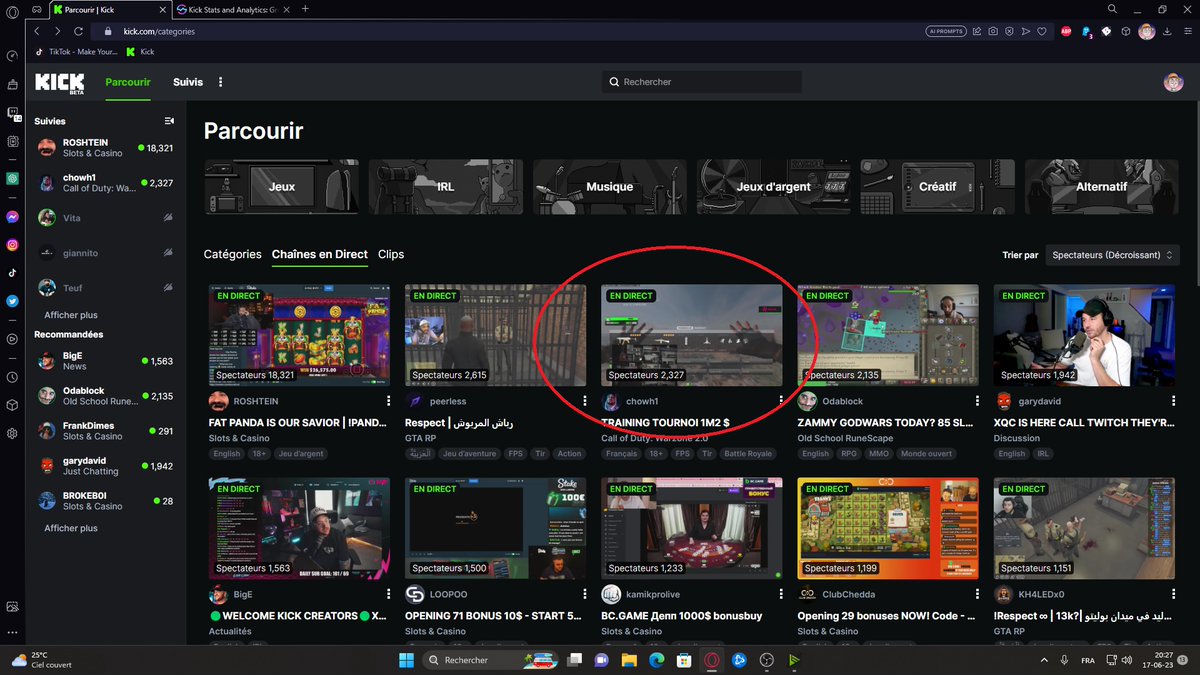The image size is (1200, 675).
Task: Click the Kick Beta logo
Action: pyautogui.click(x=60, y=82)
